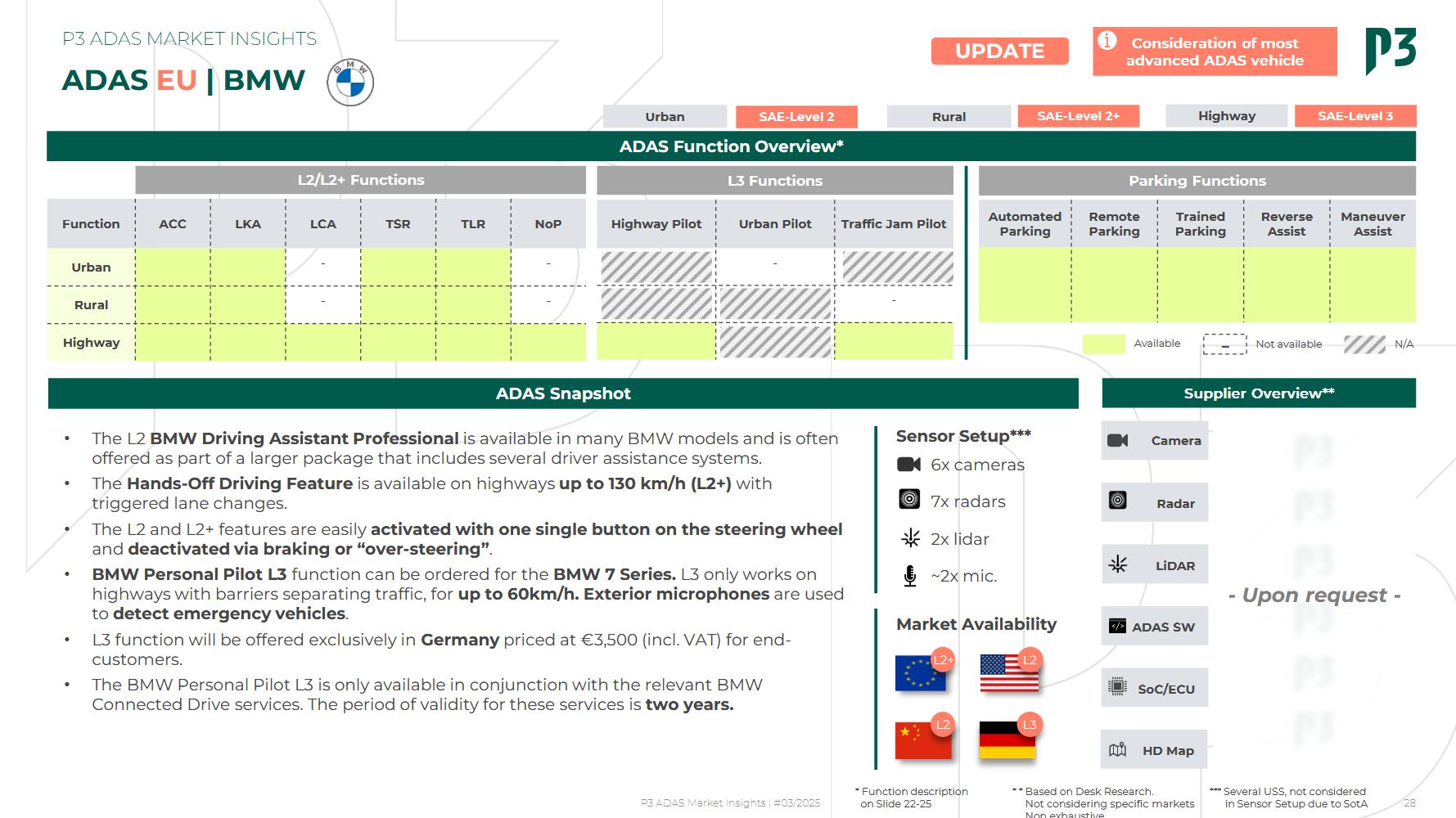This screenshot has height=818, width=1456.
Task: Select the Urban label tag
Action: (x=665, y=116)
